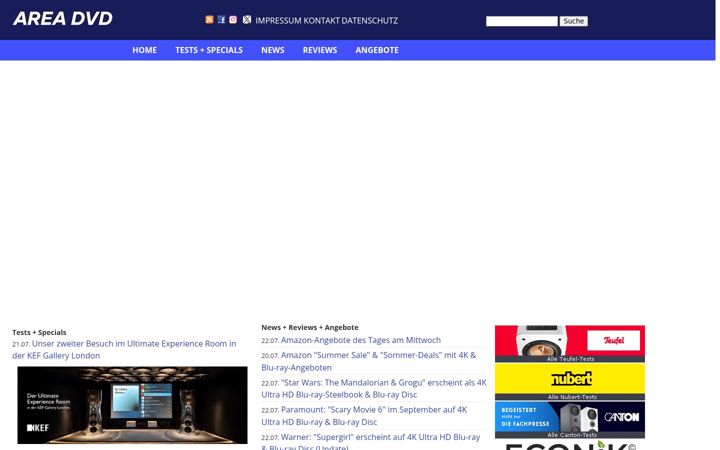Image resolution: width=720 pixels, height=450 pixels.
Task: Go to HOME in navigation bar
Action: click(145, 50)
